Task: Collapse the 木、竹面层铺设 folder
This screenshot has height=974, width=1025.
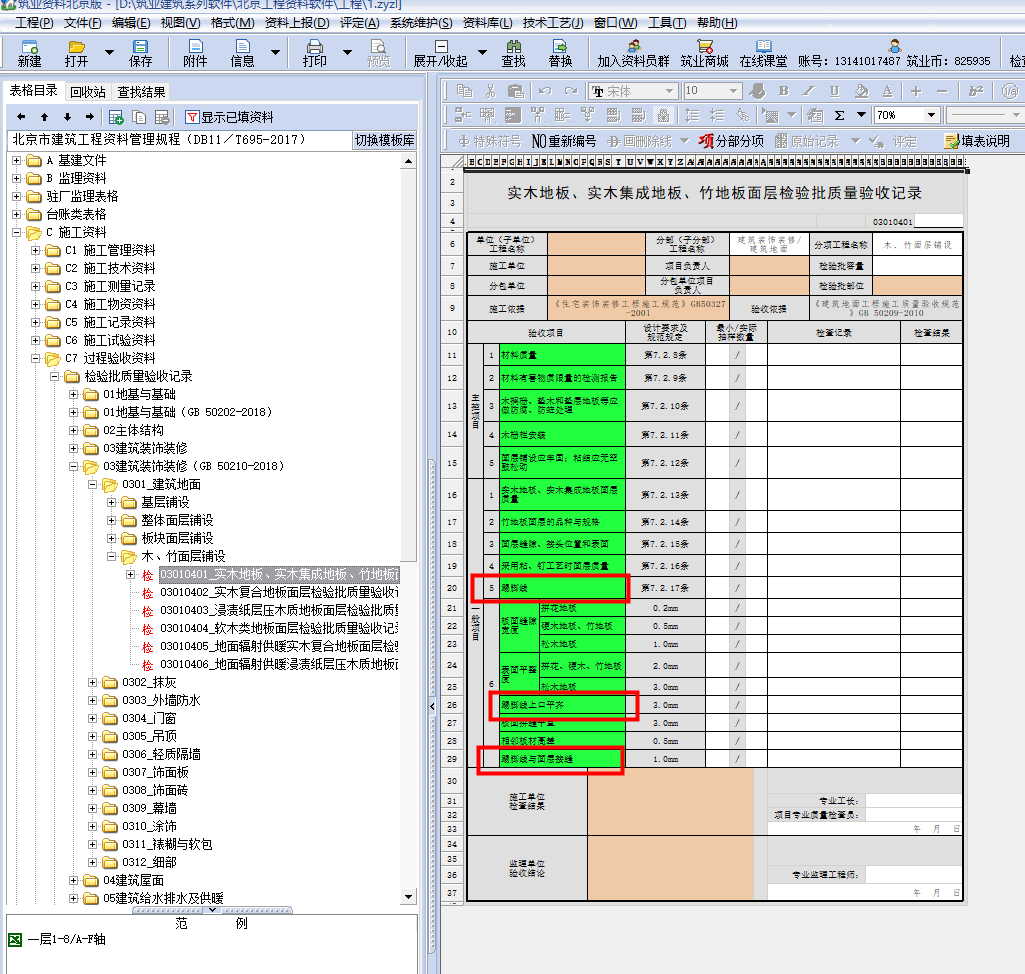Action: (111, 556)
